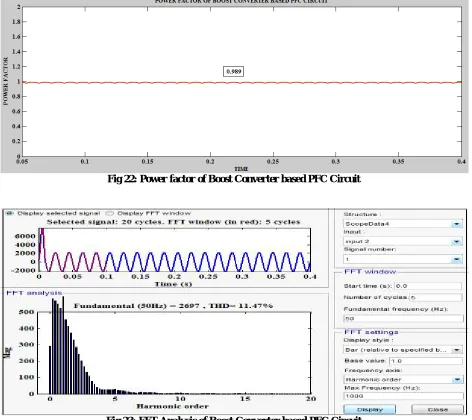472x420 pixels.
Task: Click the Start time input field
Action: 428,286
